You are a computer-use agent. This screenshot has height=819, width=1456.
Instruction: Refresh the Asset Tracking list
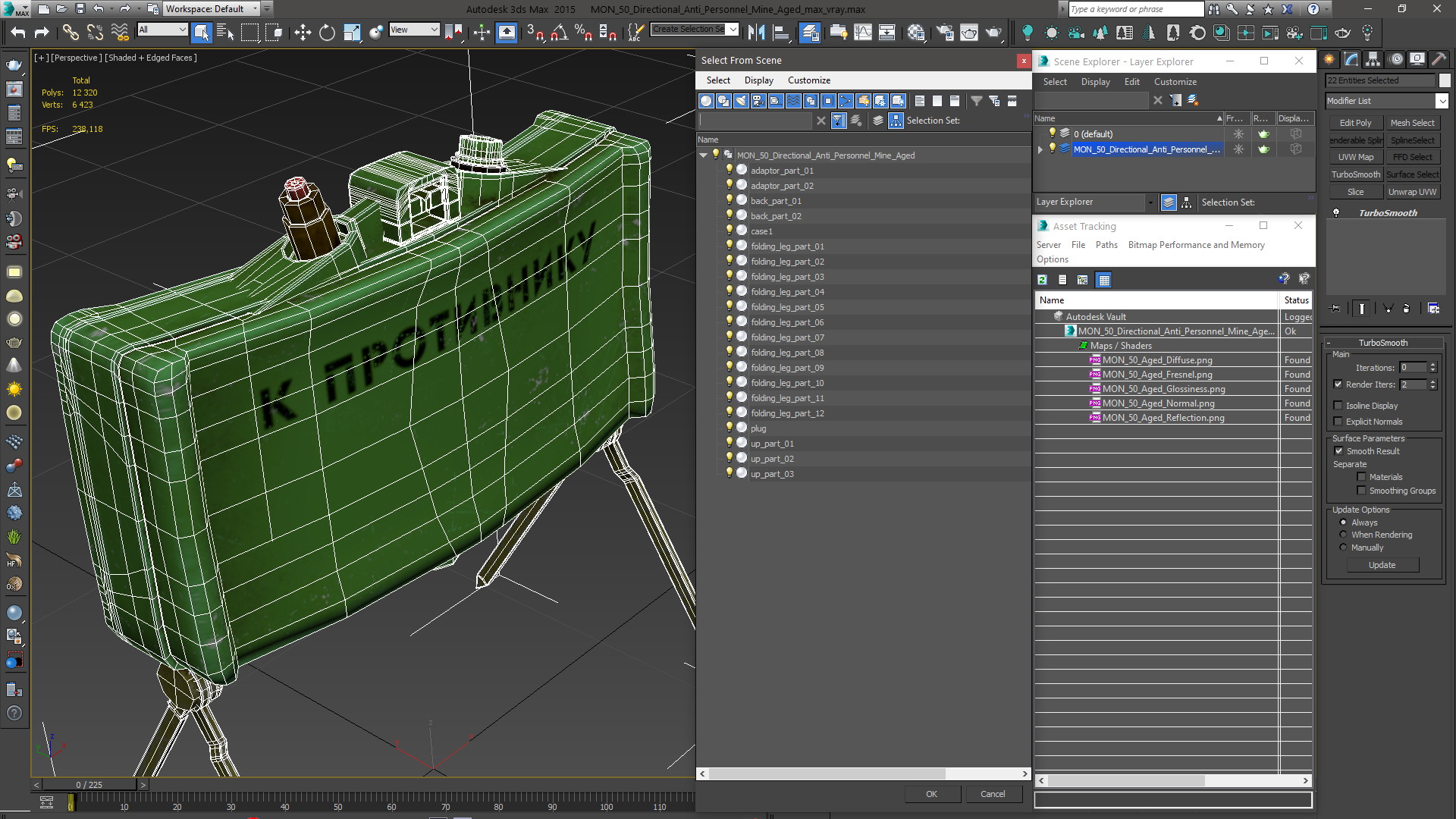click(x=1043, y=280)
